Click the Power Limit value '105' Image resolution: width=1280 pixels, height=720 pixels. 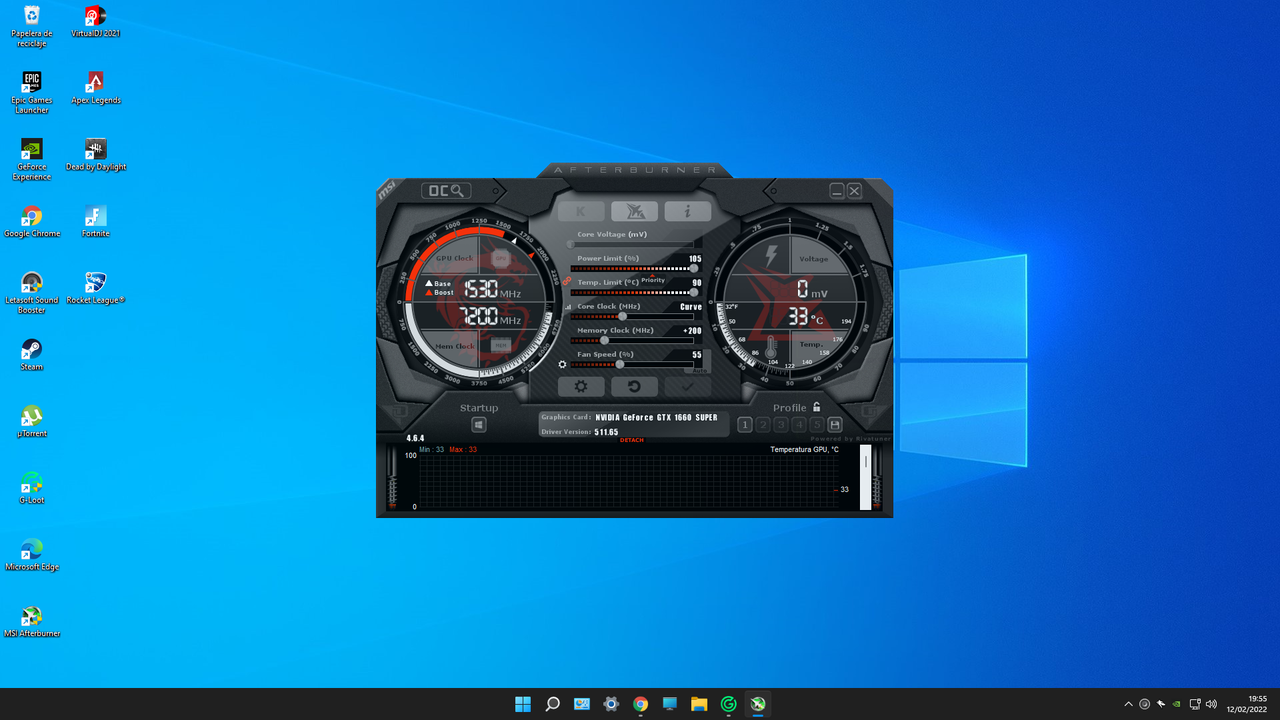click(695, 259)
